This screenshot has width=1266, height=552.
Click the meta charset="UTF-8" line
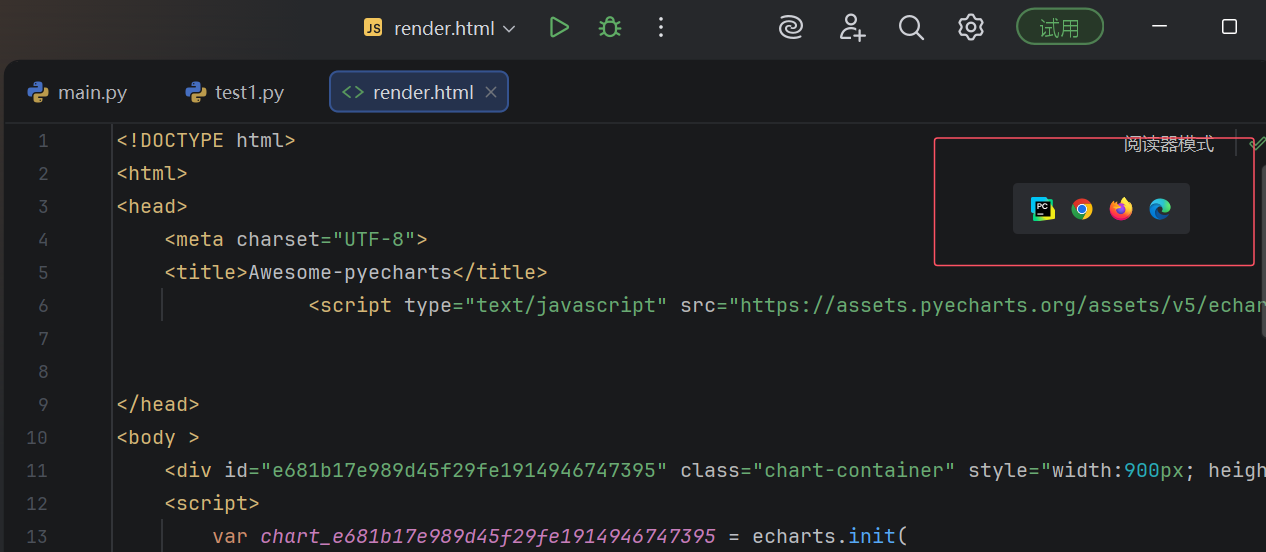[296, 239]
